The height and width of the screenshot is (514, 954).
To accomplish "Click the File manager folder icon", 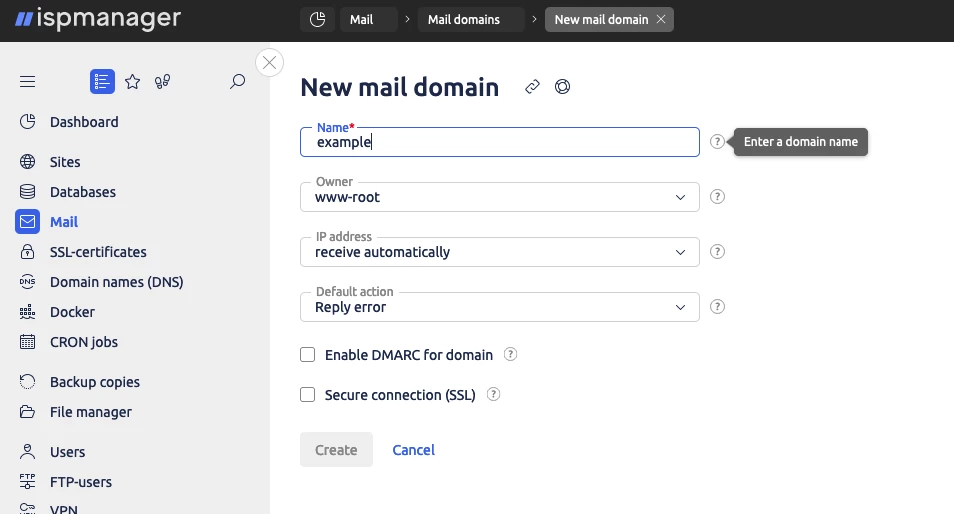I will (27, 412).
